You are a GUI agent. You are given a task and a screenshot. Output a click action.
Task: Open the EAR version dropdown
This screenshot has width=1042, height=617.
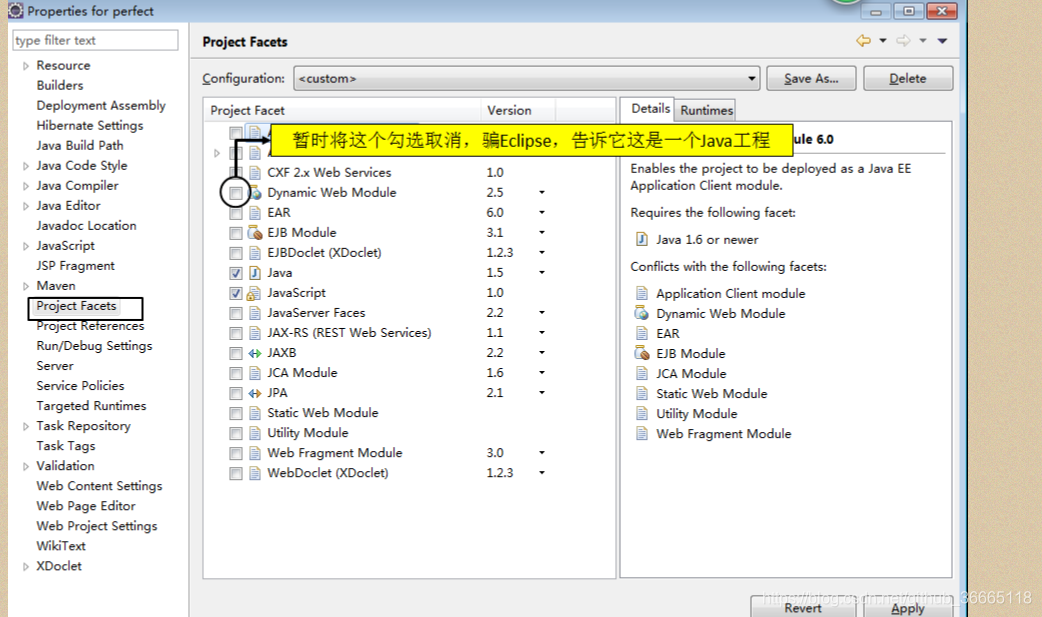pos(542,213)
